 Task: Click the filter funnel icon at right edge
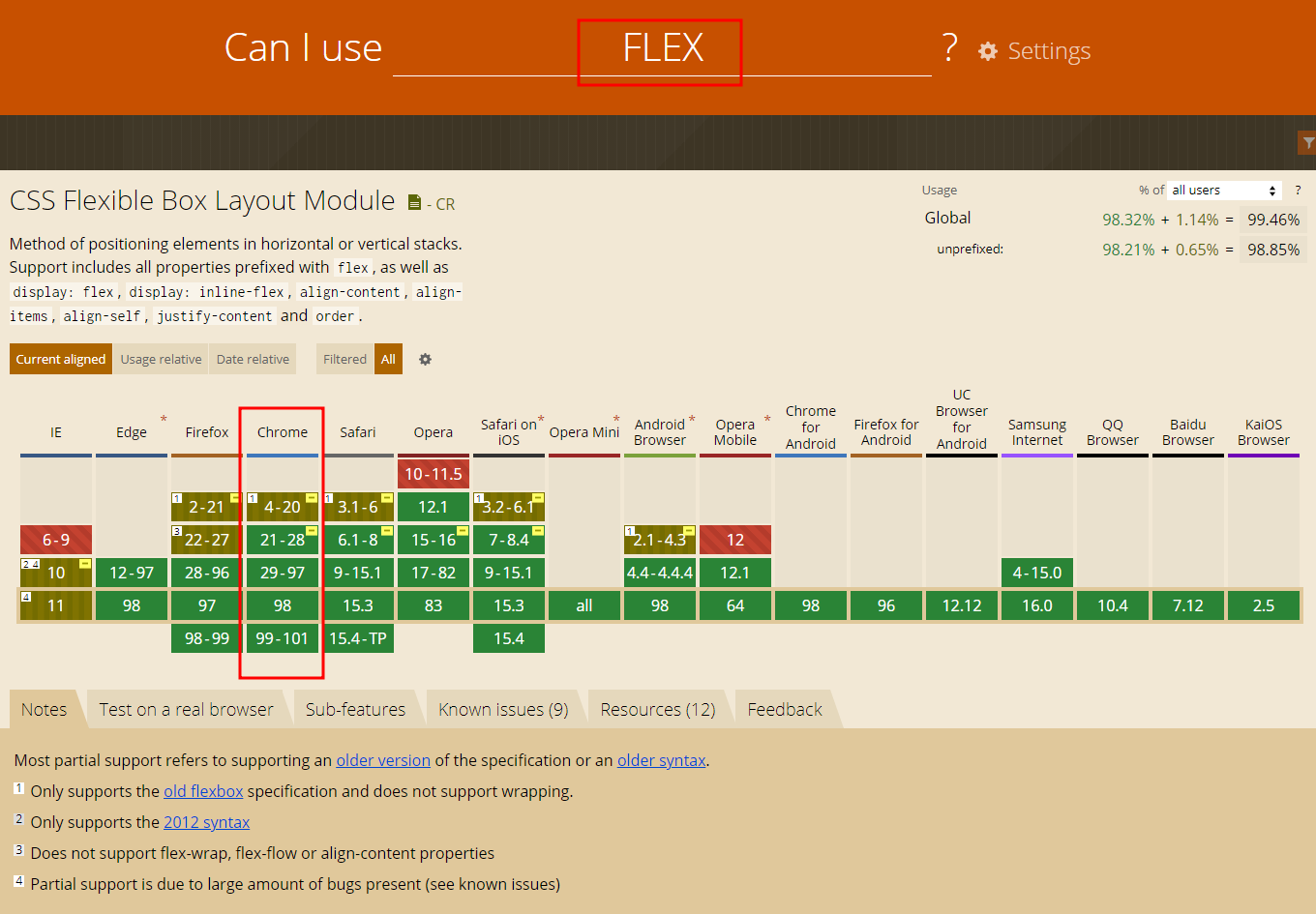click(1307, 143)
